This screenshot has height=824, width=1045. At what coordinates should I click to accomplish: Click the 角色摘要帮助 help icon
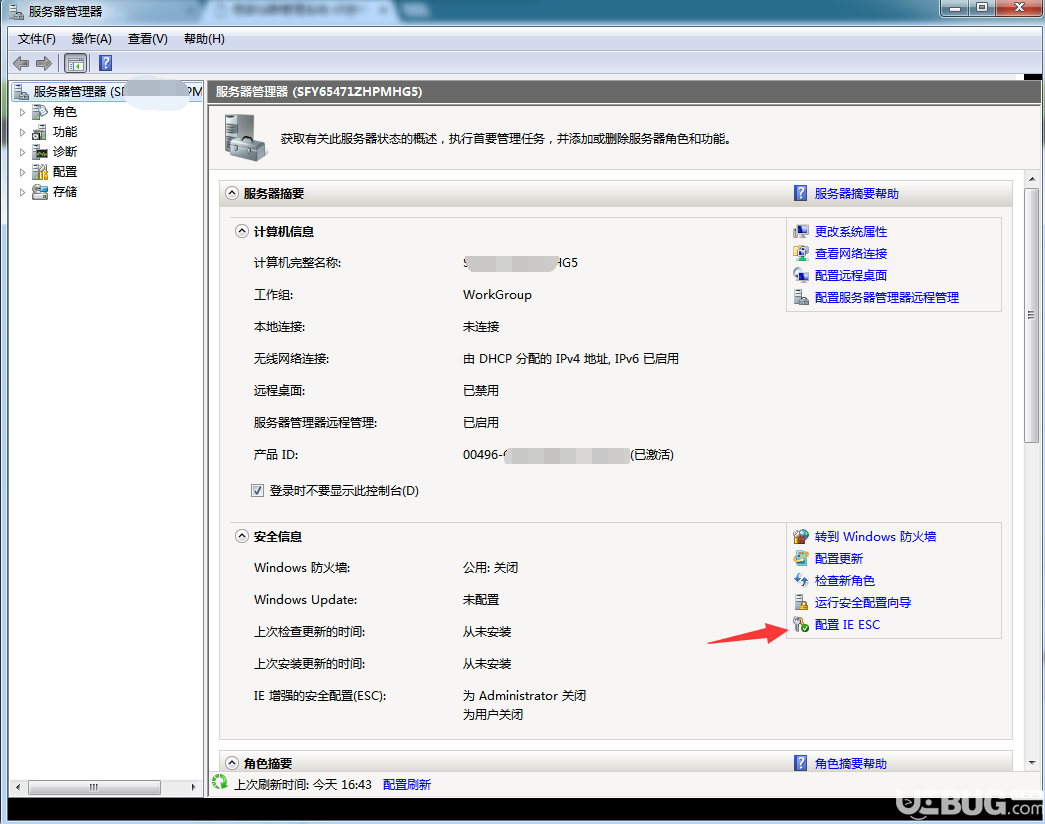coord(800,763)
